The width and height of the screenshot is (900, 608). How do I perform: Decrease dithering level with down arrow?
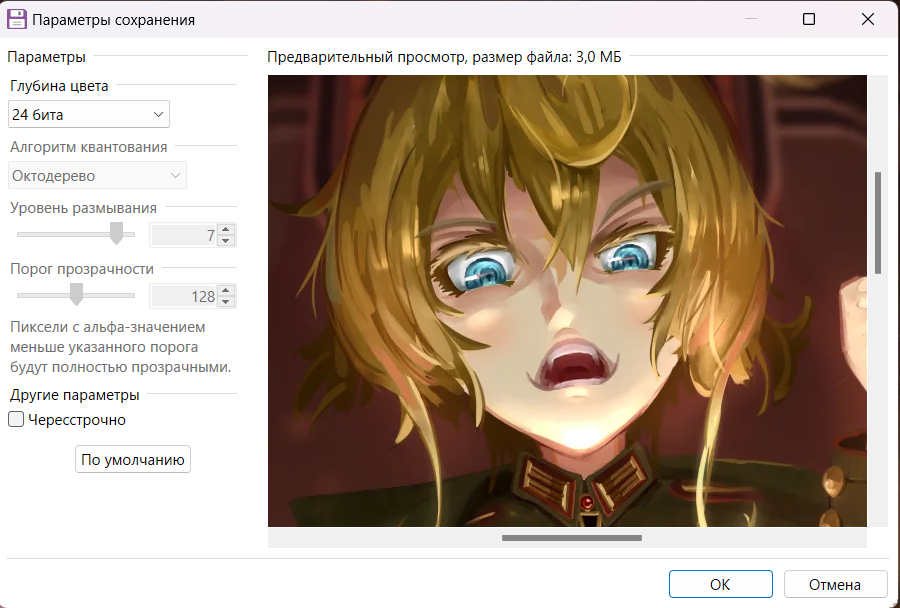point(226,241)
